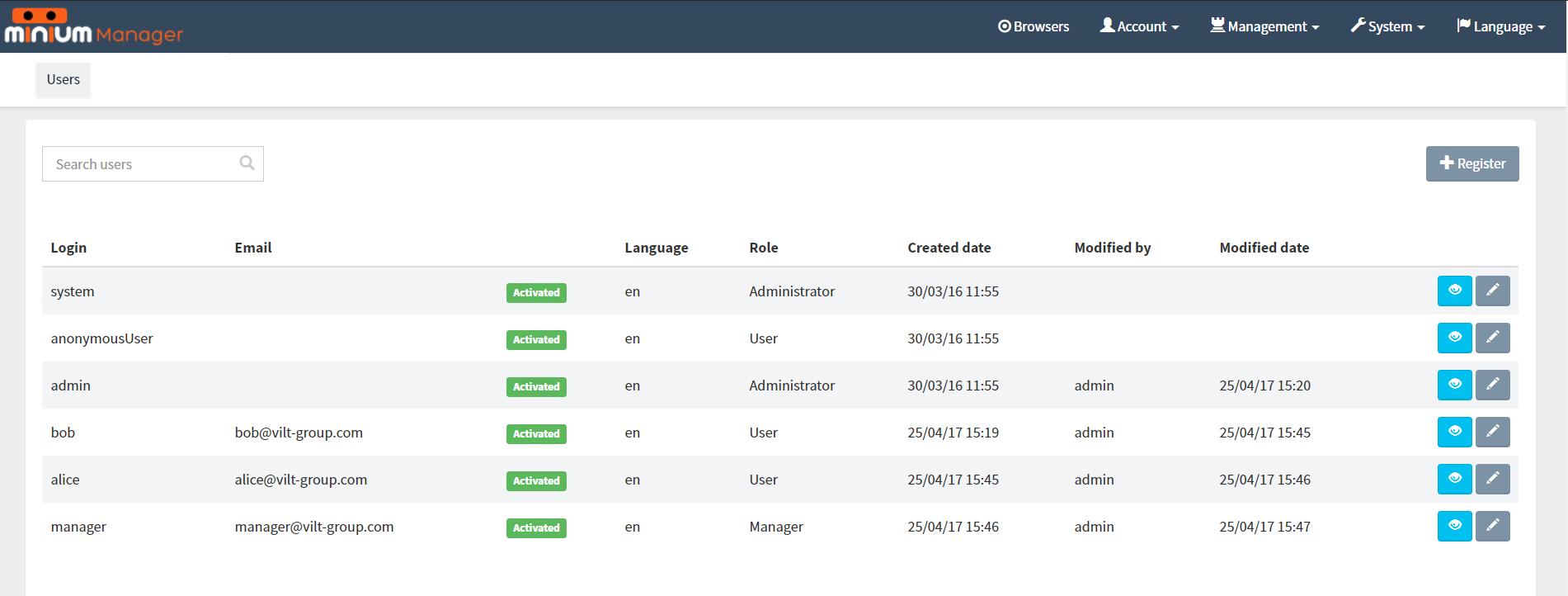Click the Minium Manager logo
The image size is (1568, 596).
point(93,26)
